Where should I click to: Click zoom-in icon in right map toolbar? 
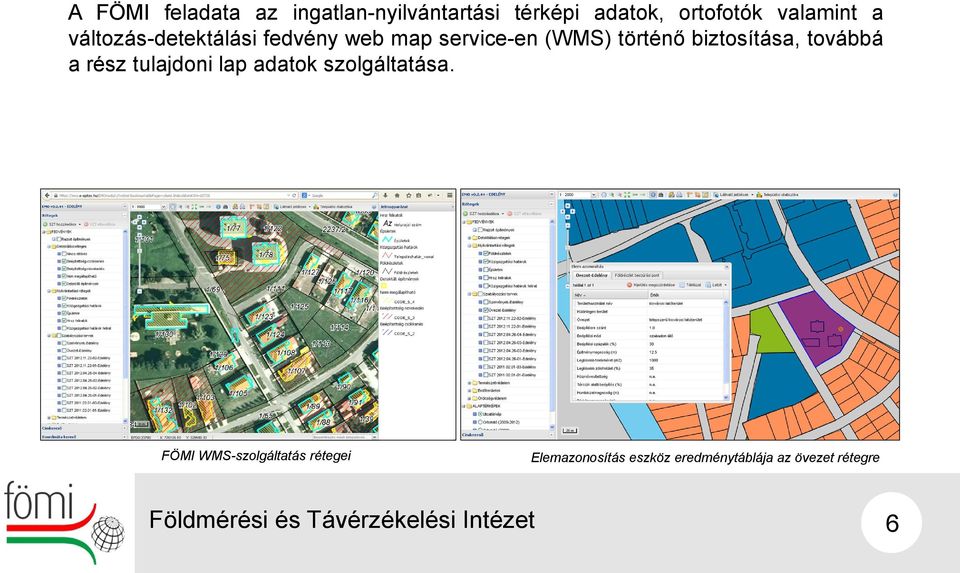click(612, 195)
